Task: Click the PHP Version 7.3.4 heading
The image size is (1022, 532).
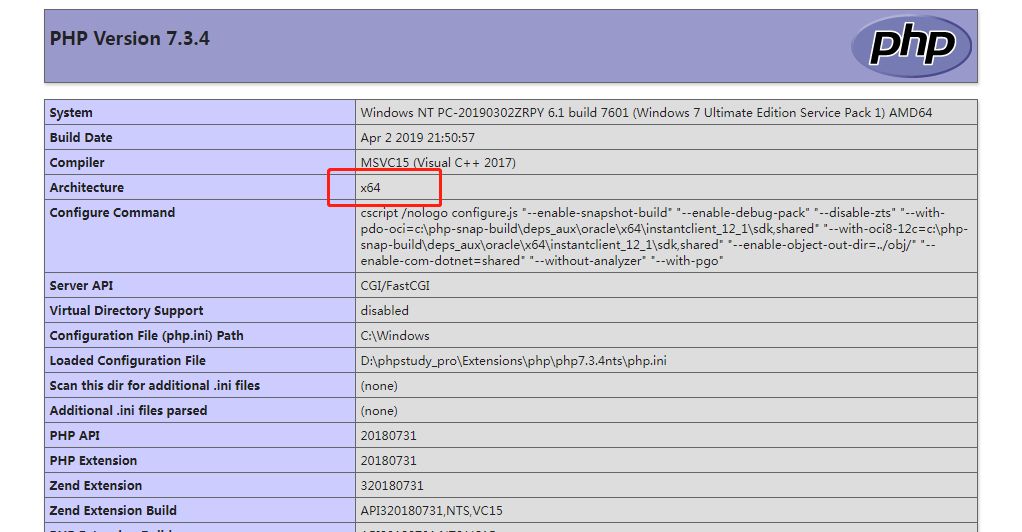Action: point(129,39)
